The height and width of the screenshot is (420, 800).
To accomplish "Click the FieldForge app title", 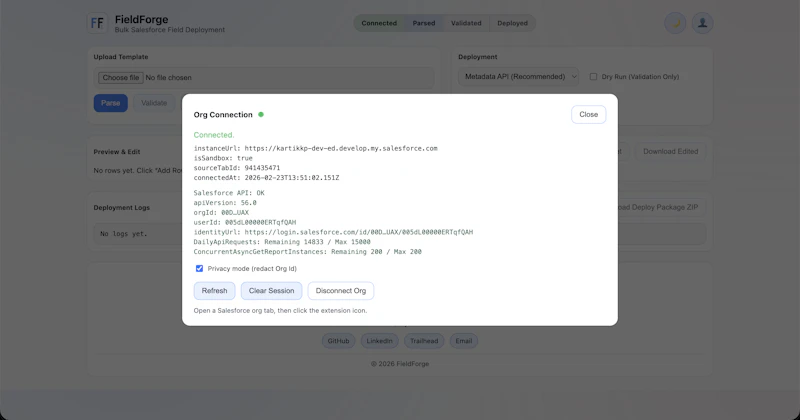I will (141, 19).
